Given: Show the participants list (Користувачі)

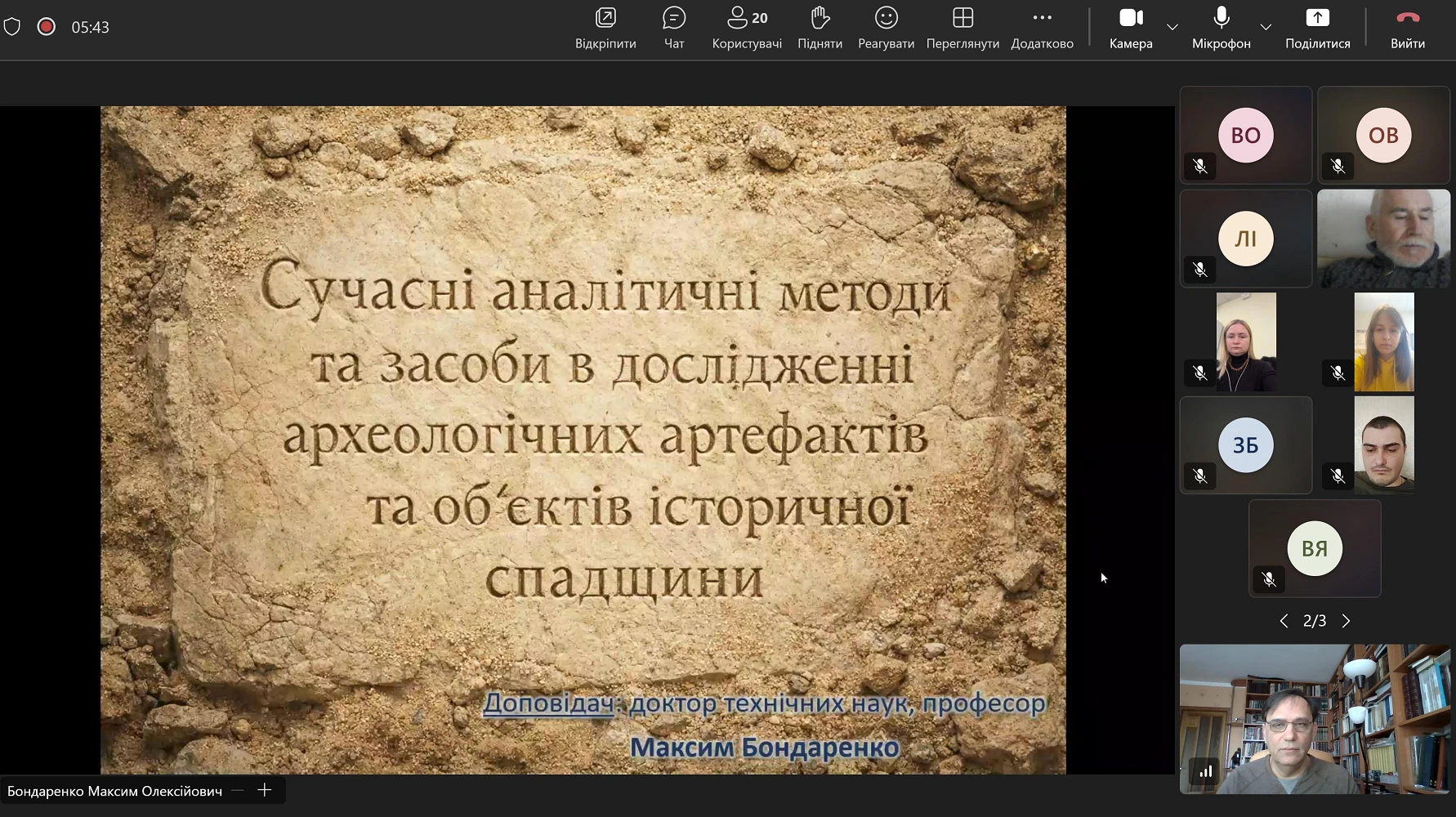Looking at the screenshot, I should pos(746,27).
